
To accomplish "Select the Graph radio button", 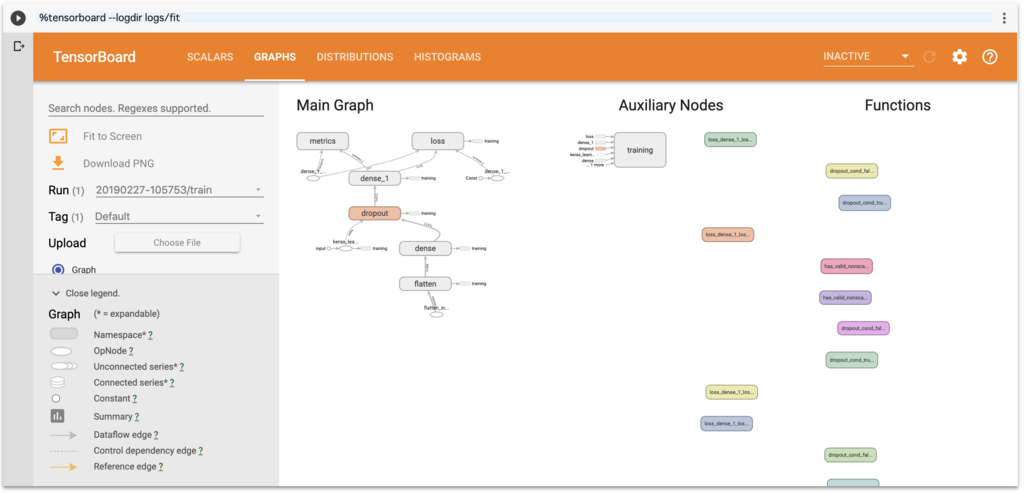I will pyautogui.click(x=58, y=269).
